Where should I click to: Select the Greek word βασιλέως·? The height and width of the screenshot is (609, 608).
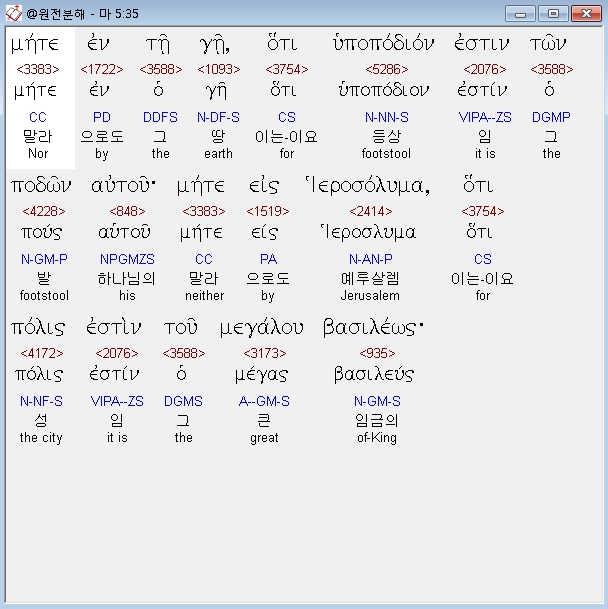373,328
